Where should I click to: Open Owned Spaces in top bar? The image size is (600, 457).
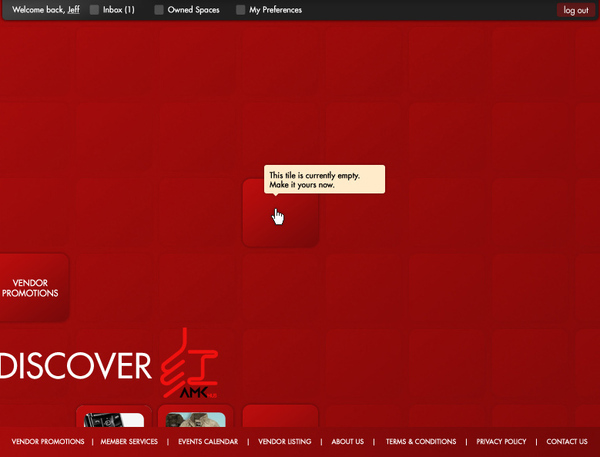tap(194, 10)
